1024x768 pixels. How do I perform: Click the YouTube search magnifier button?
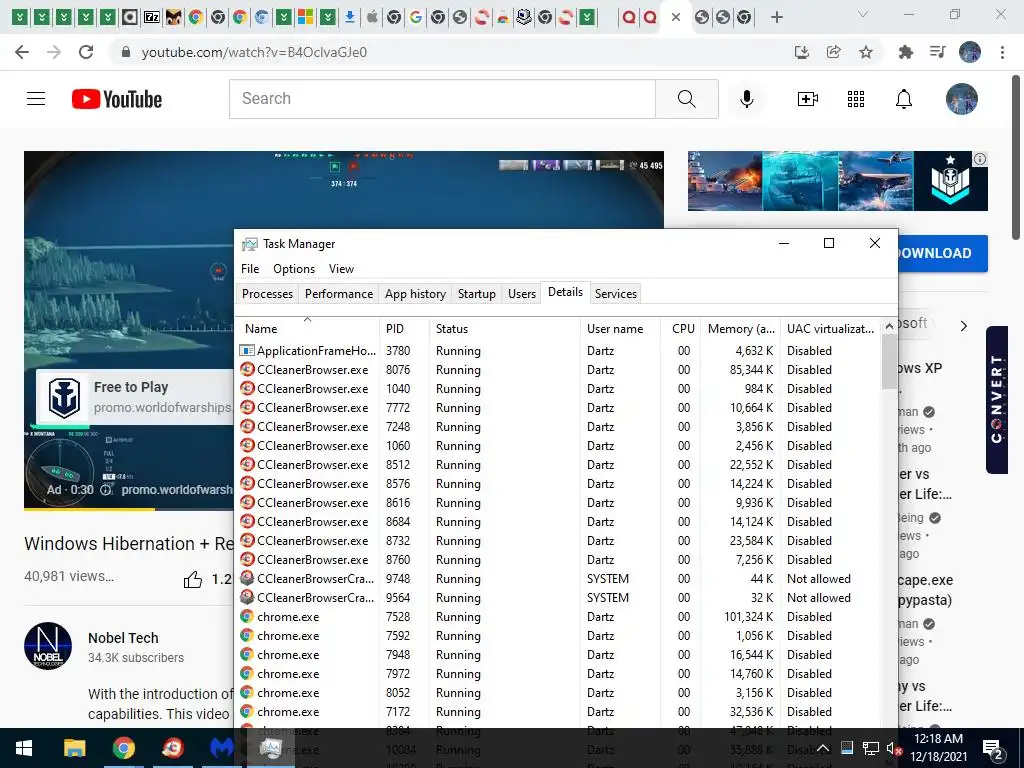click(686, 99)
